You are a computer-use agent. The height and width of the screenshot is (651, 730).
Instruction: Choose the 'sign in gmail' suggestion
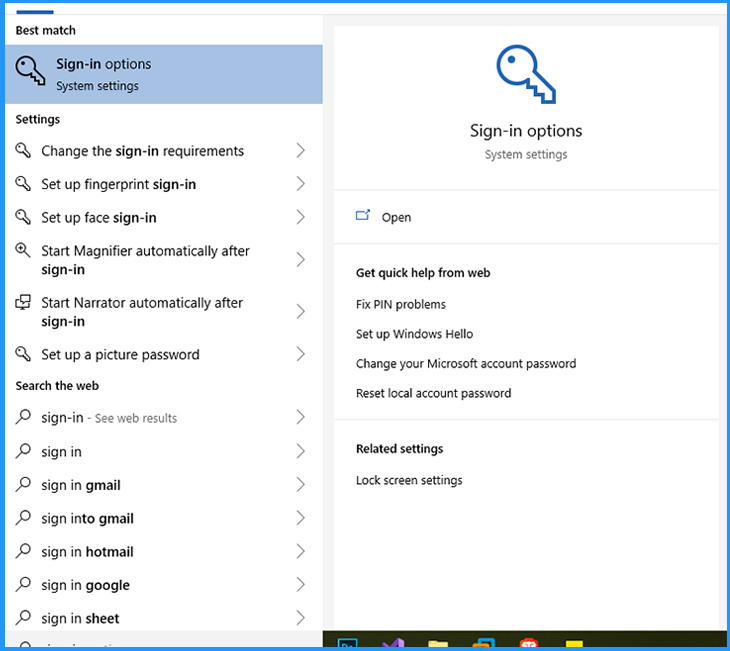[163, 485]
